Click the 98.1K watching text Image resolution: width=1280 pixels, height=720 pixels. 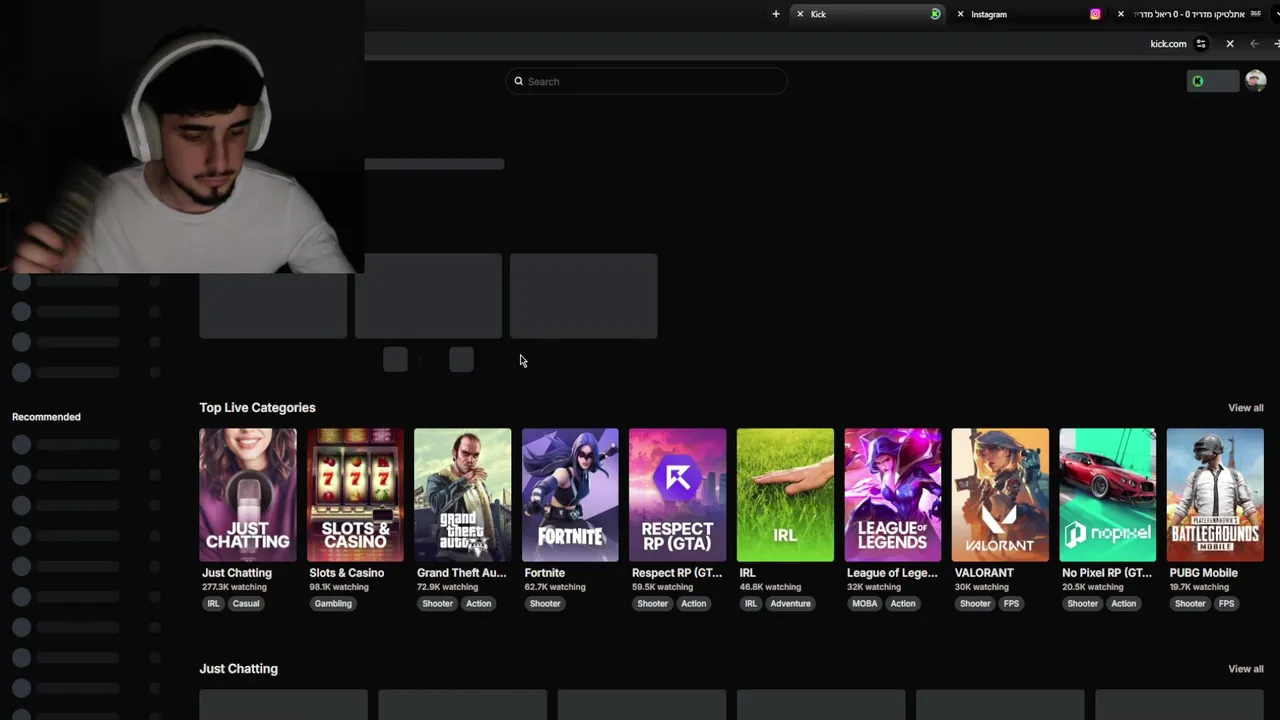pos(339,588)
